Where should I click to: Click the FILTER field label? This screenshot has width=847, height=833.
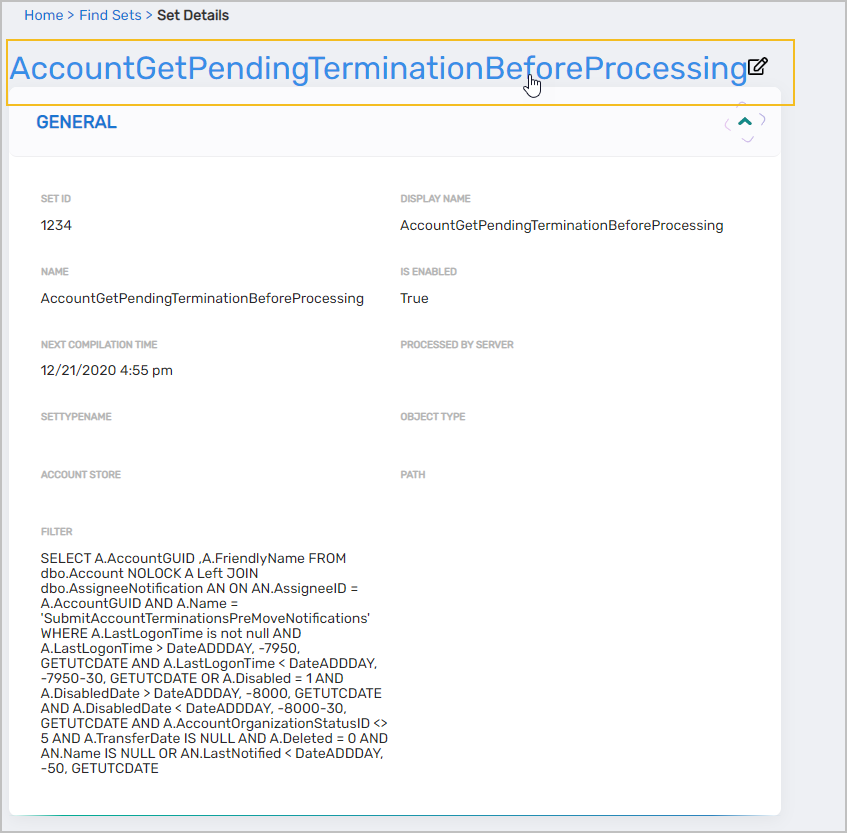(57, 532)
